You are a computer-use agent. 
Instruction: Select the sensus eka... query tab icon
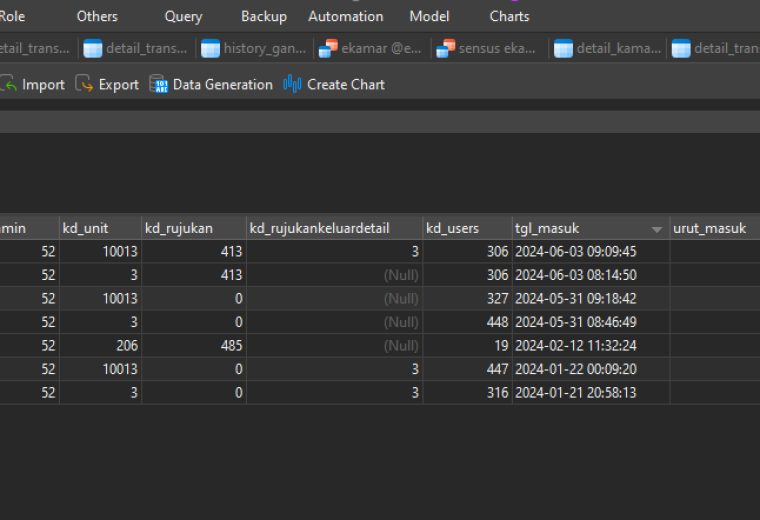445,48
